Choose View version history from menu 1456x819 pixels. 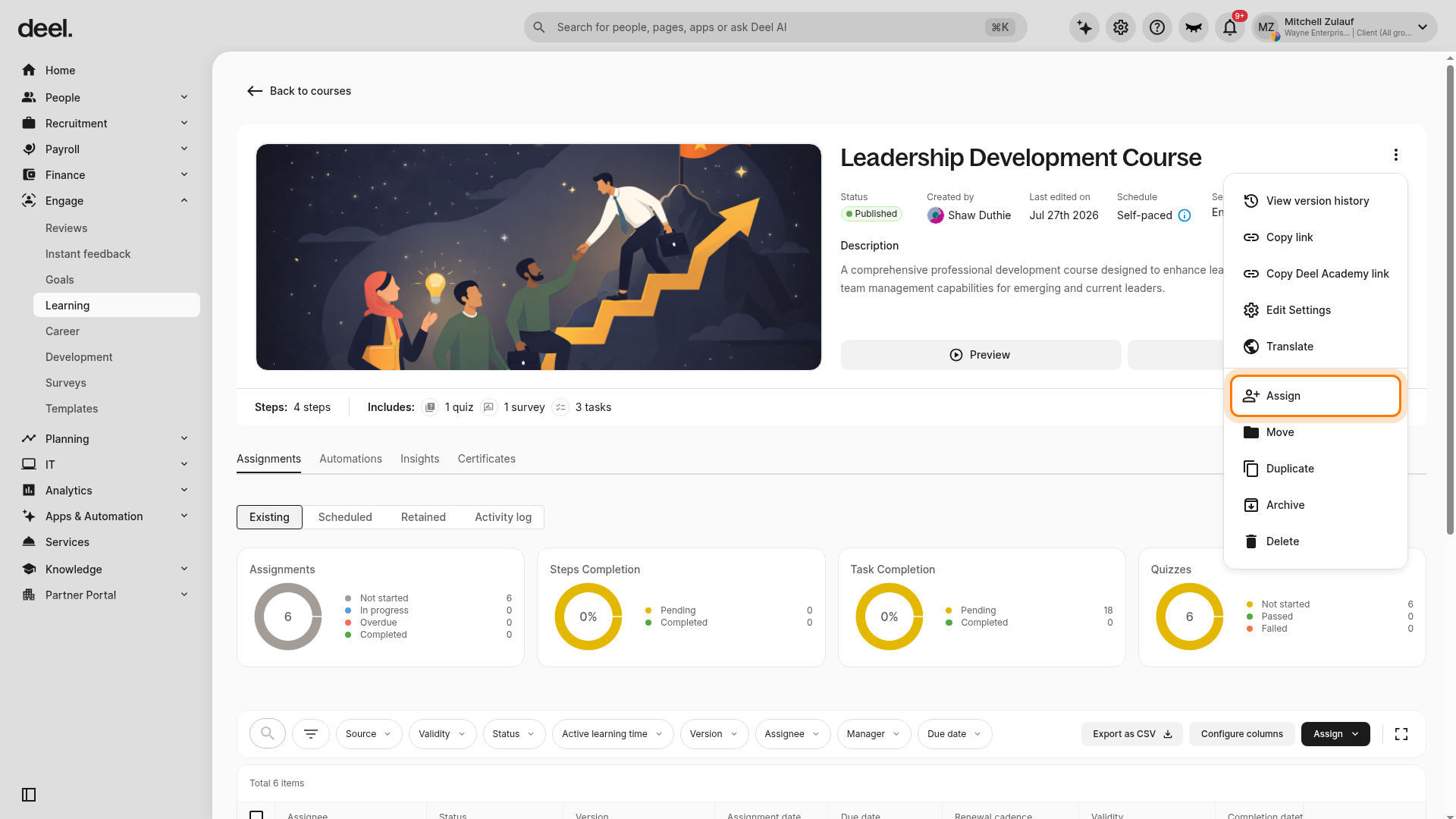coord(1315,201)
